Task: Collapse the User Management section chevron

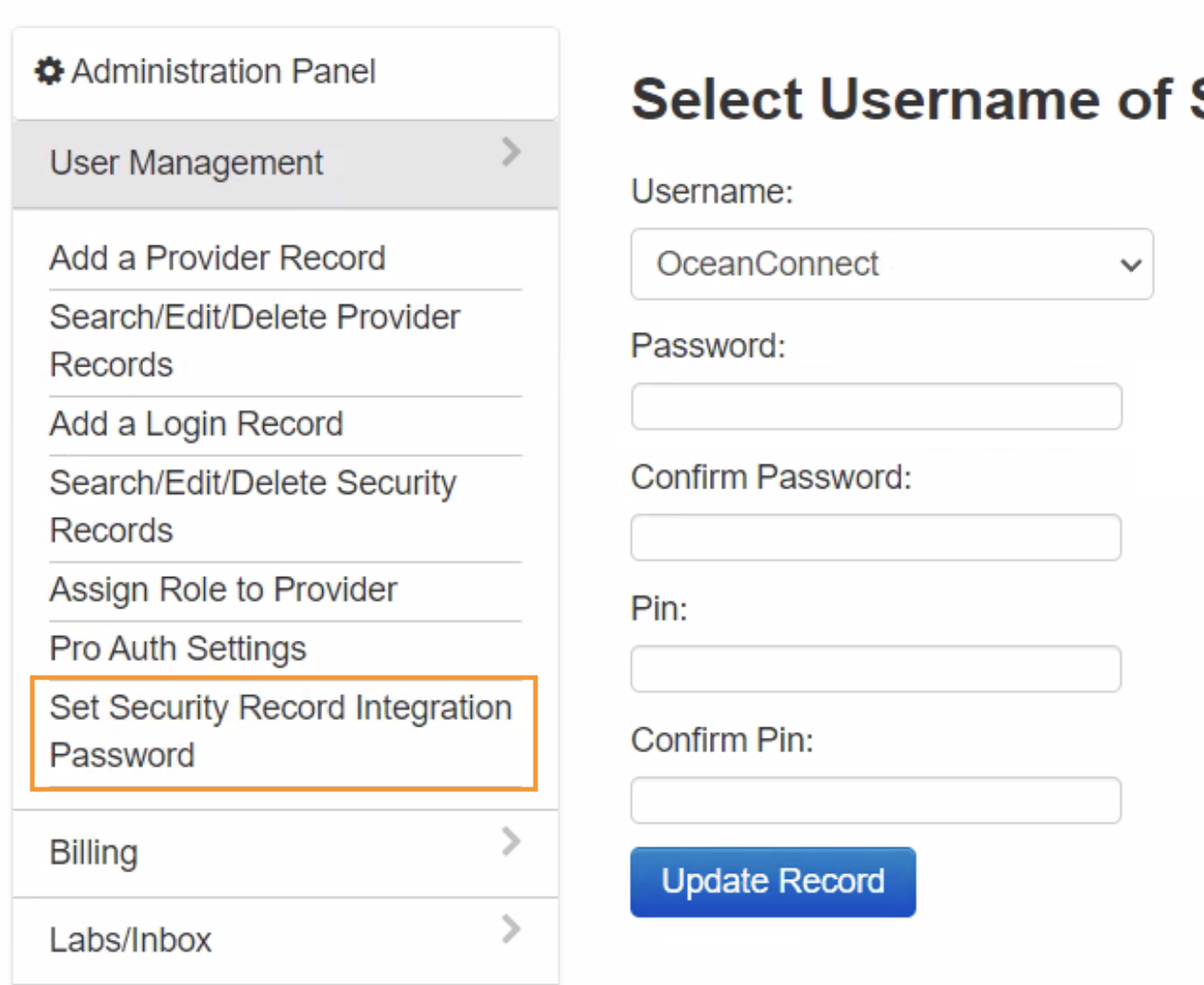Action: [511, 151]
